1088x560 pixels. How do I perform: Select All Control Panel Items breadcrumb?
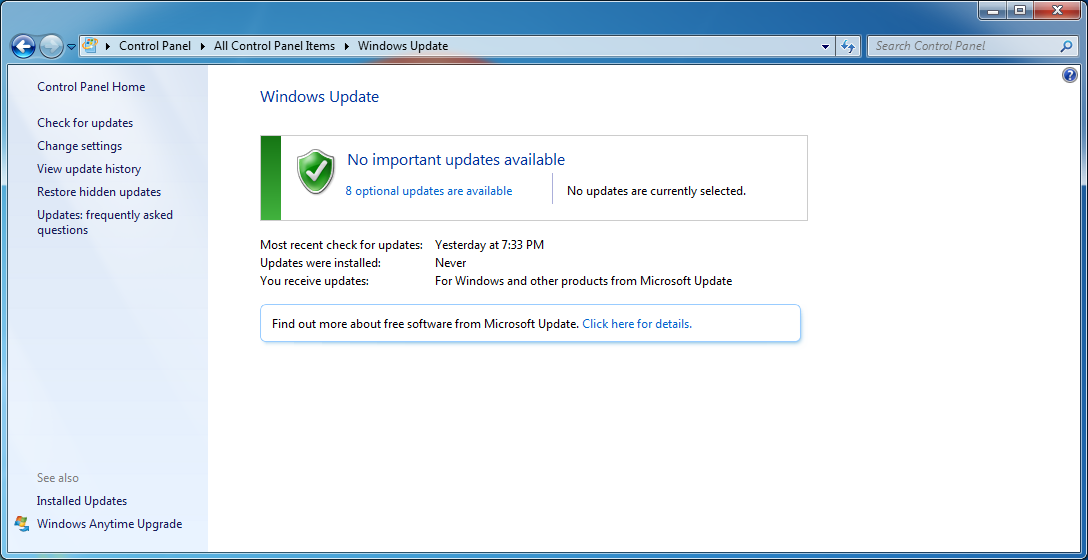(x=274, y=46)
